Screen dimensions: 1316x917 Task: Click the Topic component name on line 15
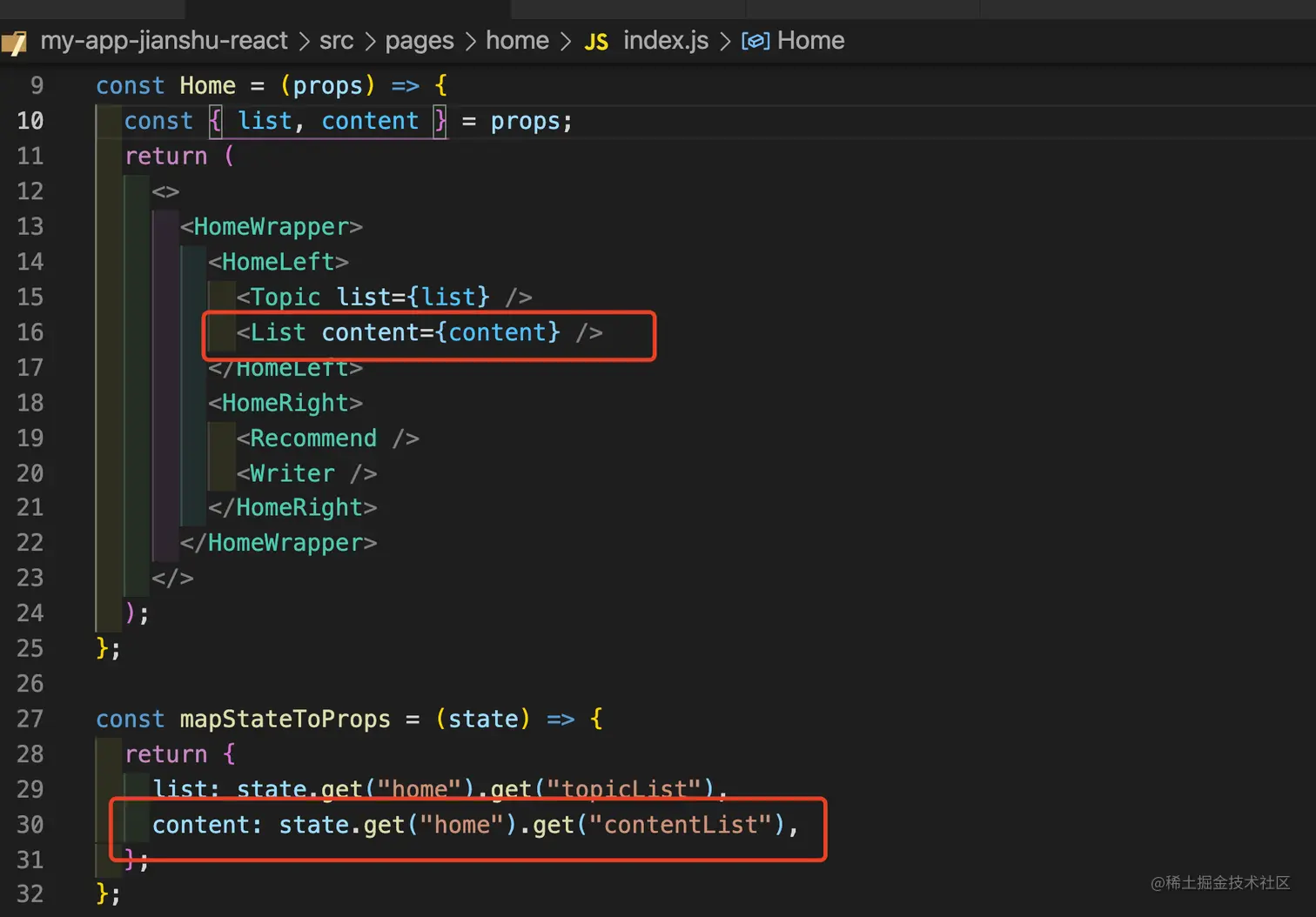285,298
